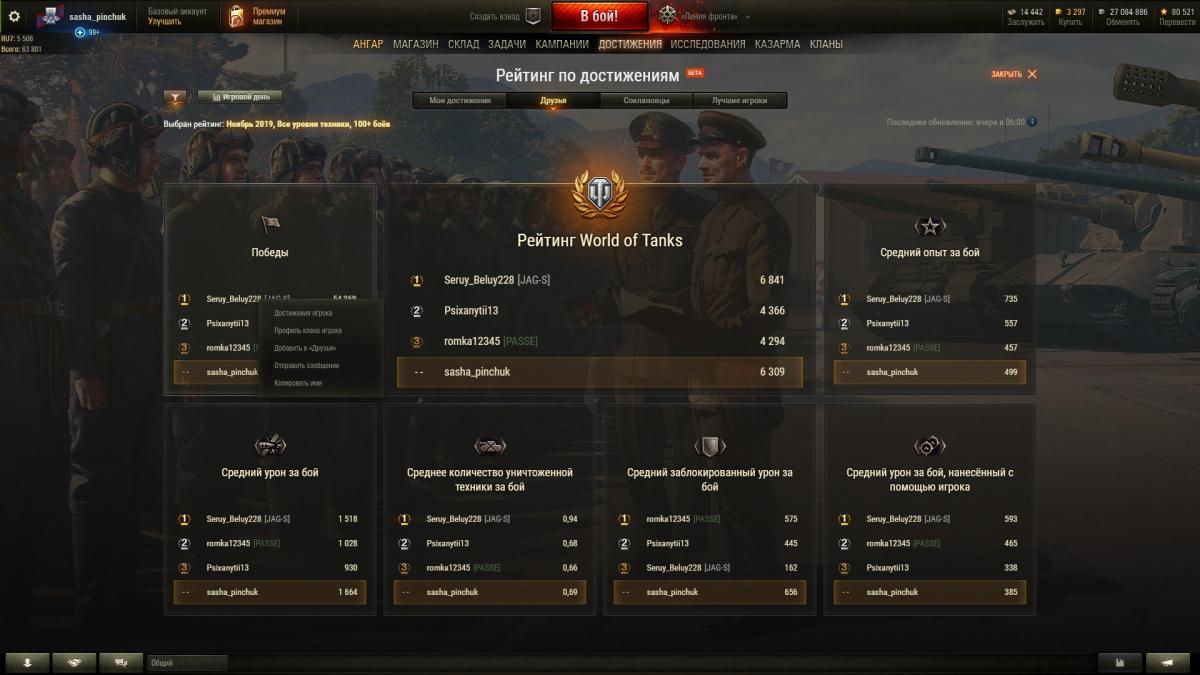The image size is (1200, 675).
Task: Click the platoon icon beside Создать взвод
Action: (533, 16)
